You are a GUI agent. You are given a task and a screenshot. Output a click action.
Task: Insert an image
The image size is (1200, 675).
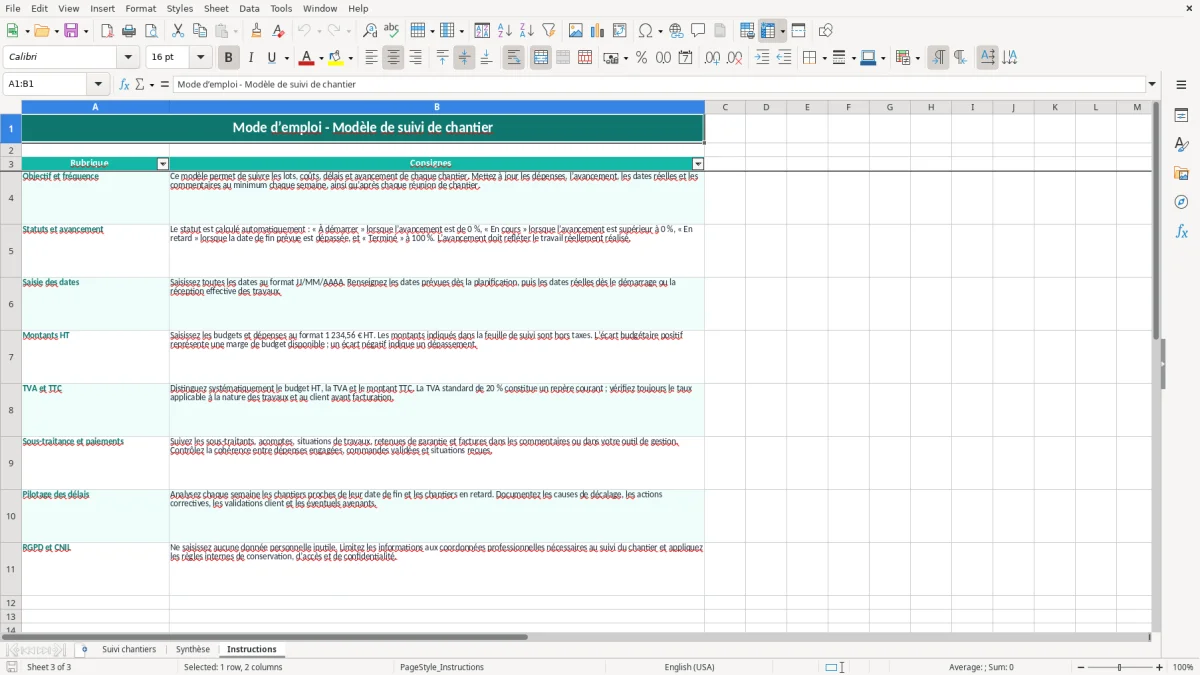click(x=576, y=31)
